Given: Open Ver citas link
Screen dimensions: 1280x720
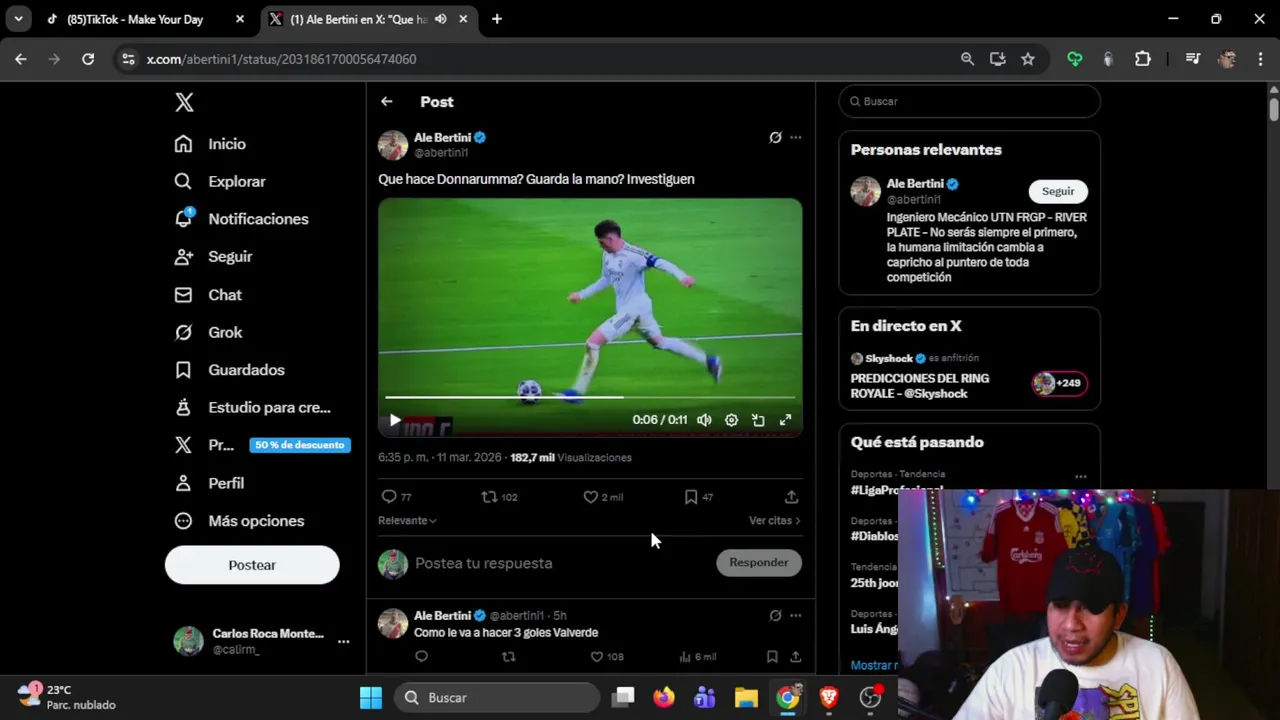Looking at the screenshot, I should tap(775, 520).
